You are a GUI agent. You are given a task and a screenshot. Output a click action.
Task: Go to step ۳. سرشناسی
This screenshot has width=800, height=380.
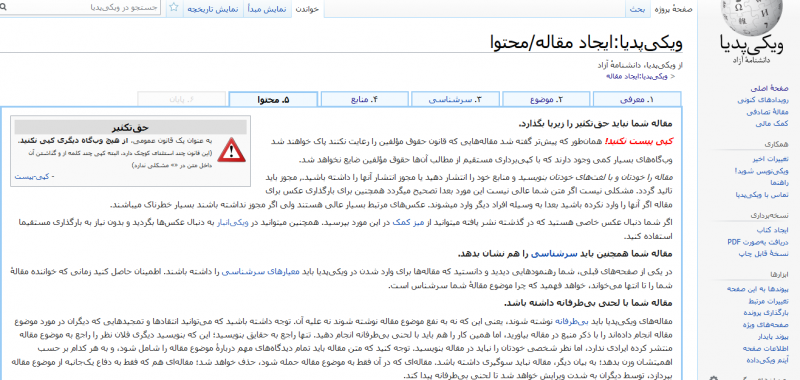[x=455, y=99]
